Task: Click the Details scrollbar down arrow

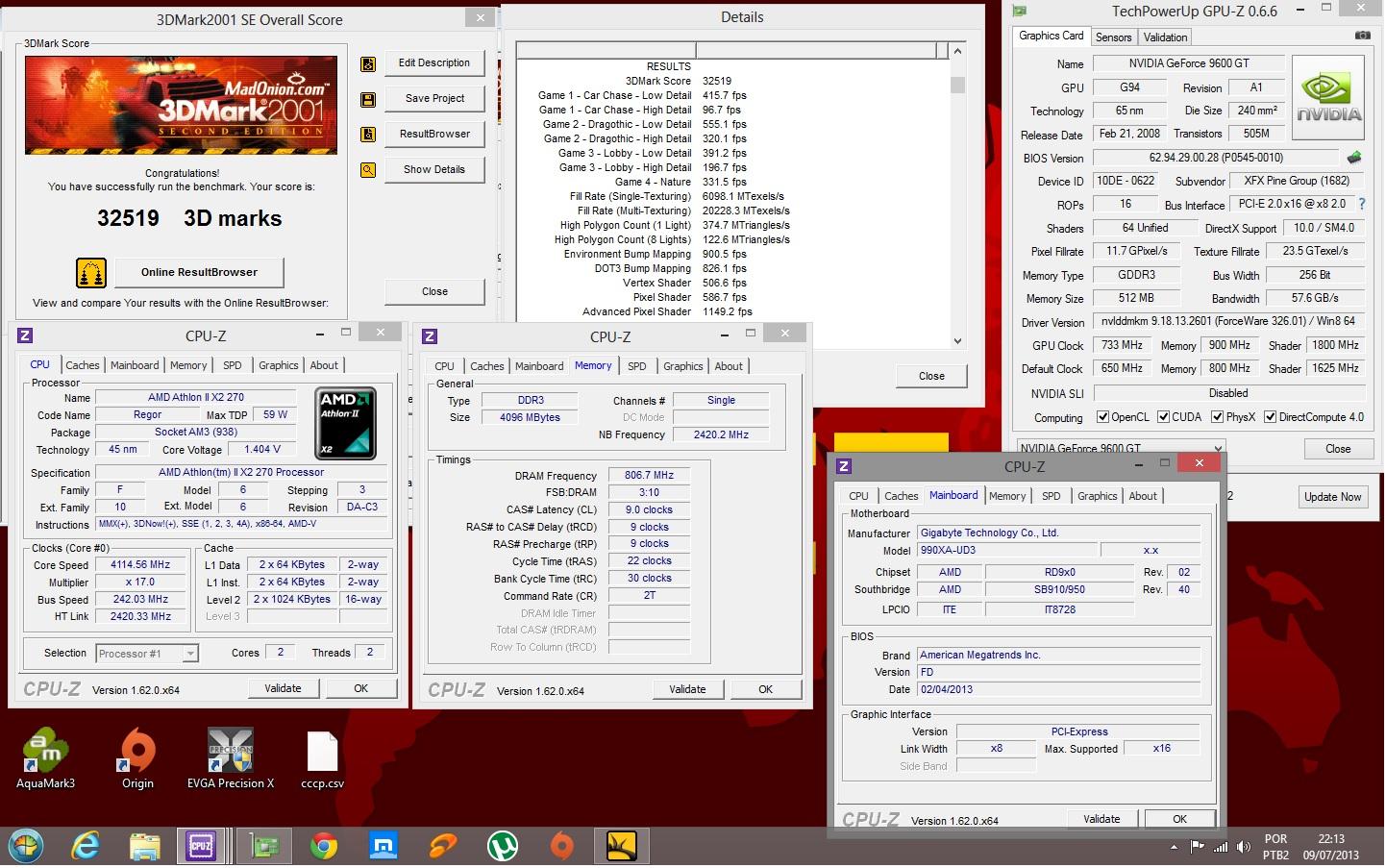Action: [957, 341]
